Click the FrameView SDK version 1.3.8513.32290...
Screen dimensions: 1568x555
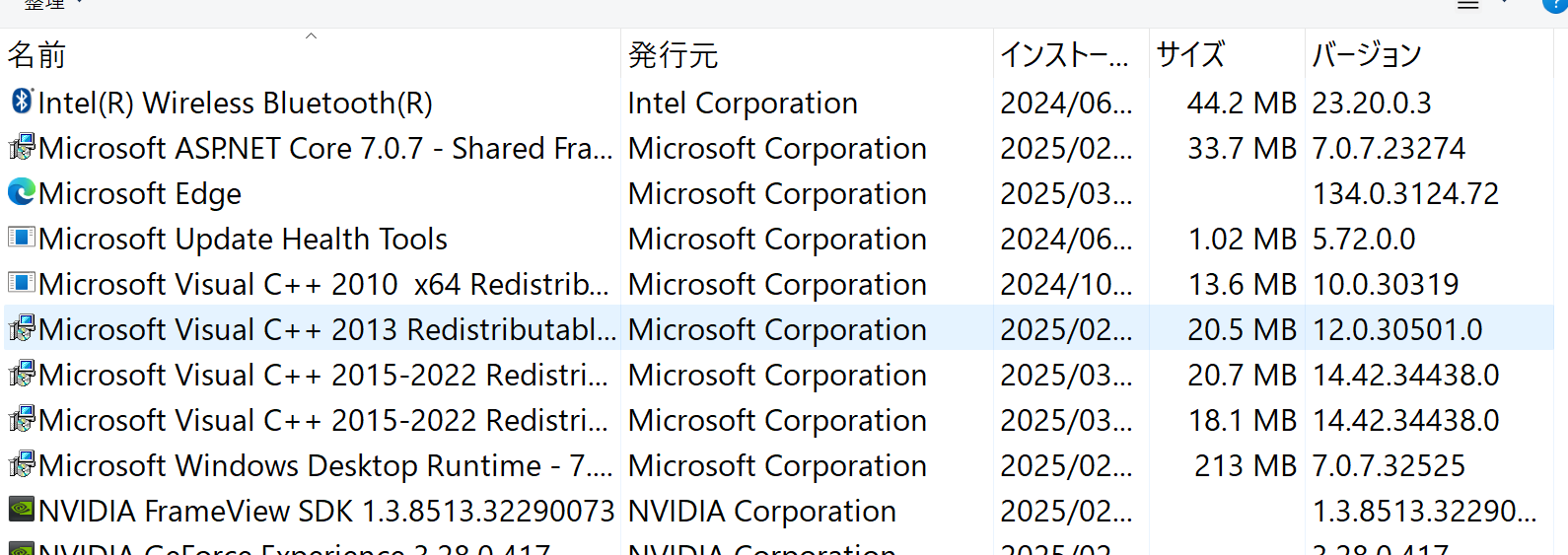(x=1424, y=511)
